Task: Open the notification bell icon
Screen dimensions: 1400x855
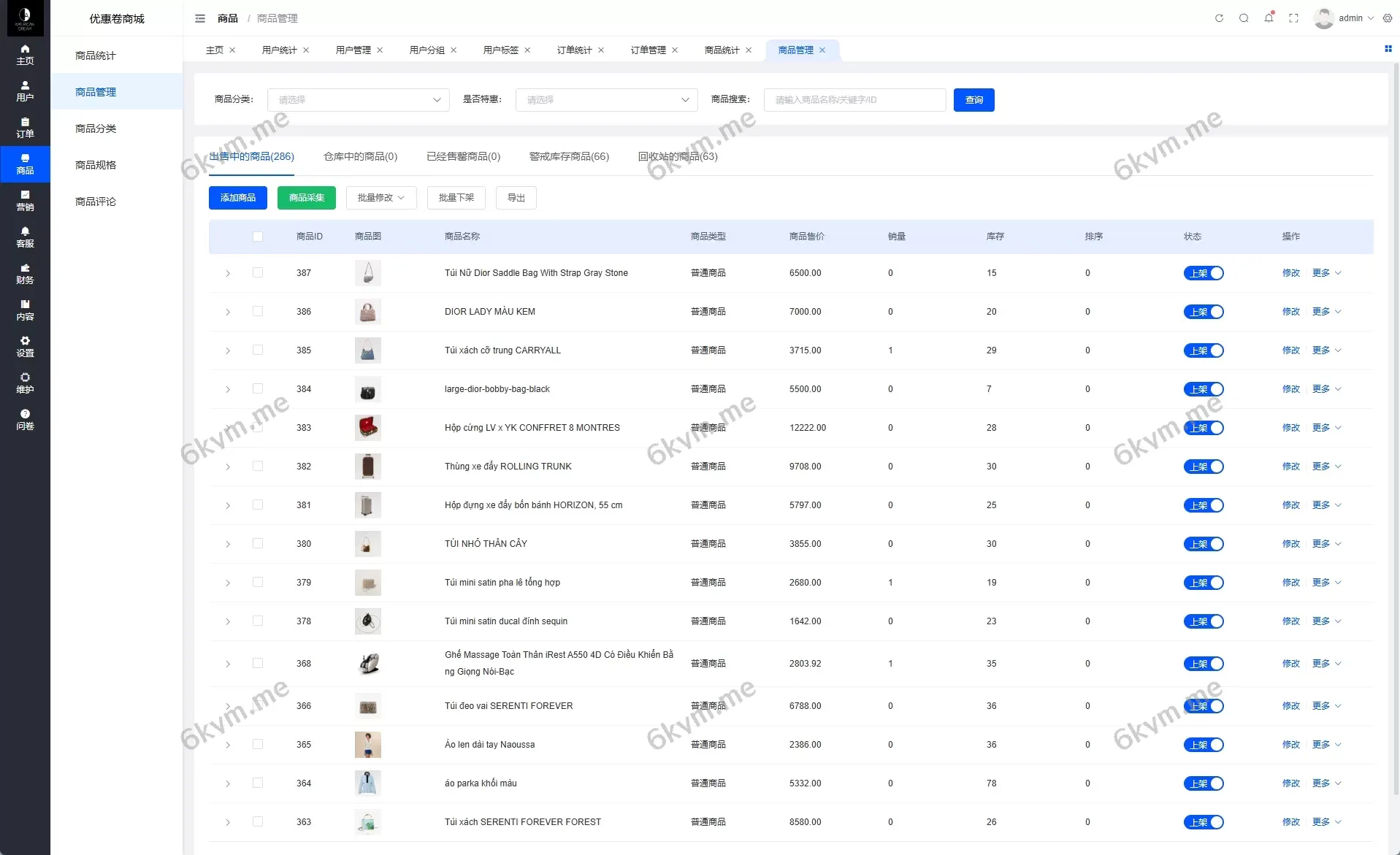Action: pyautogui.click(x=1269, y=18)
